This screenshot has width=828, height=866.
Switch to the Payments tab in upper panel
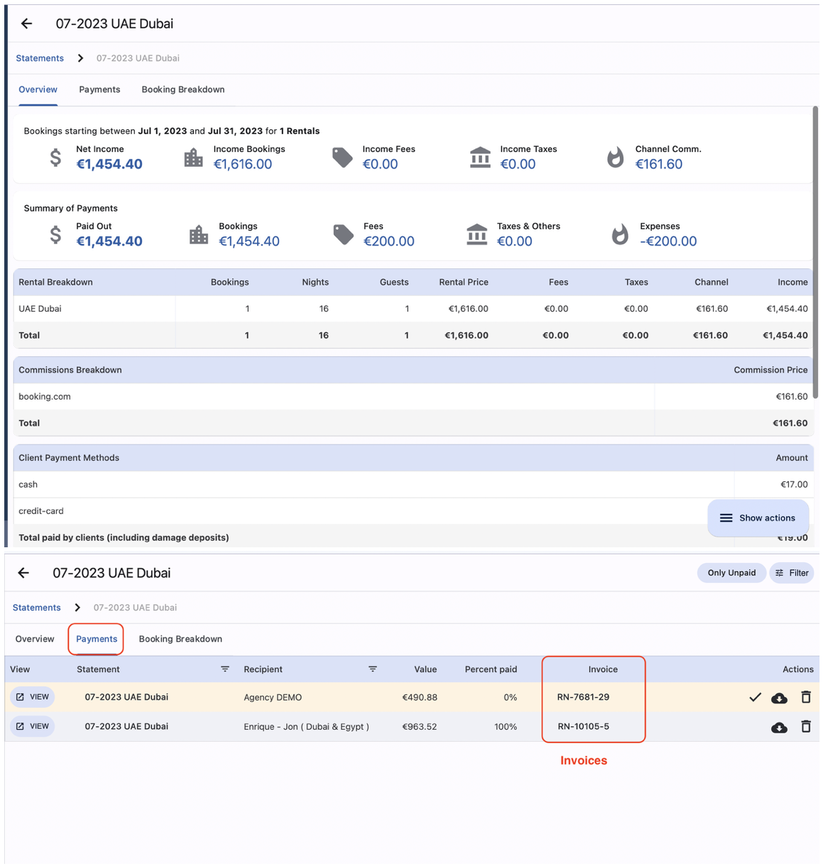pos(99,90)
